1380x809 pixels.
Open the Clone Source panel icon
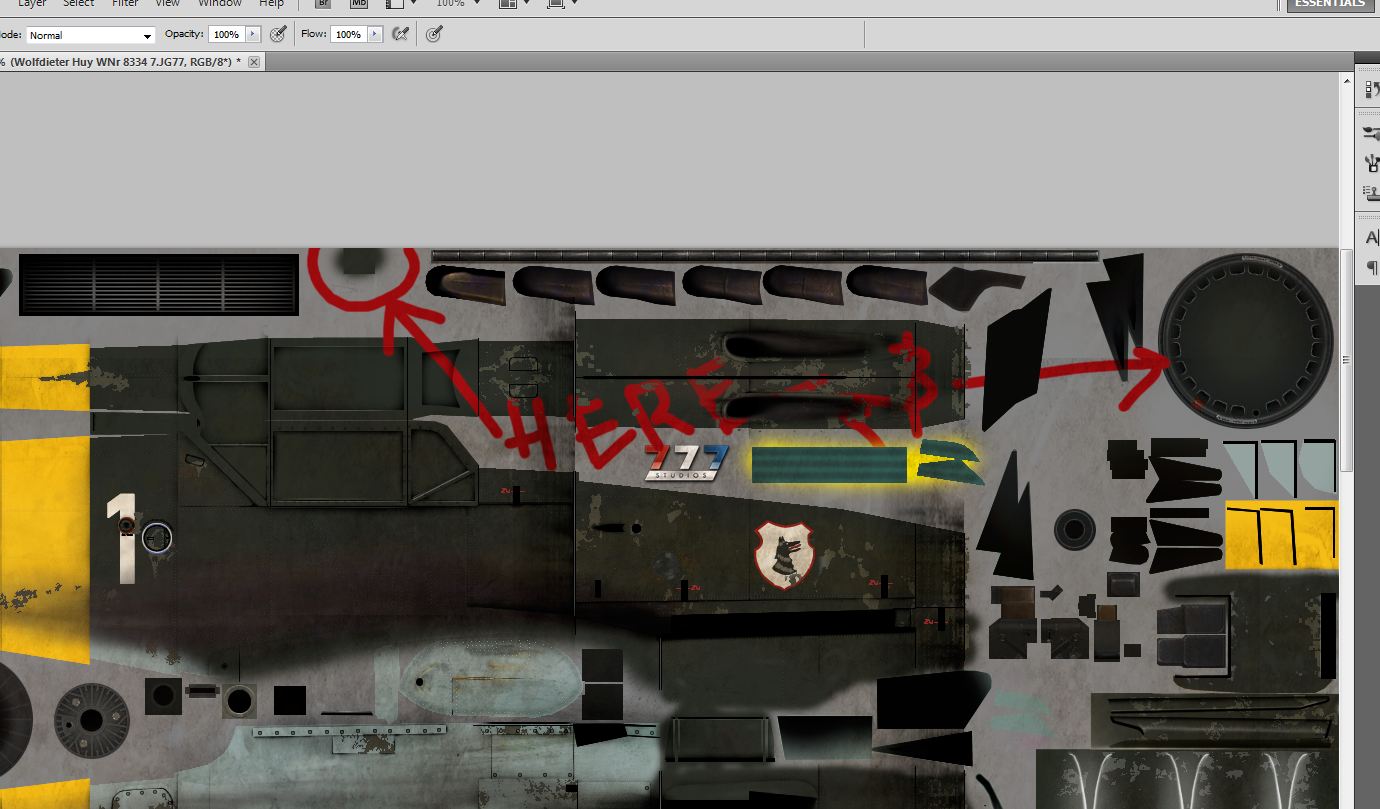[x=1370, y=192]
